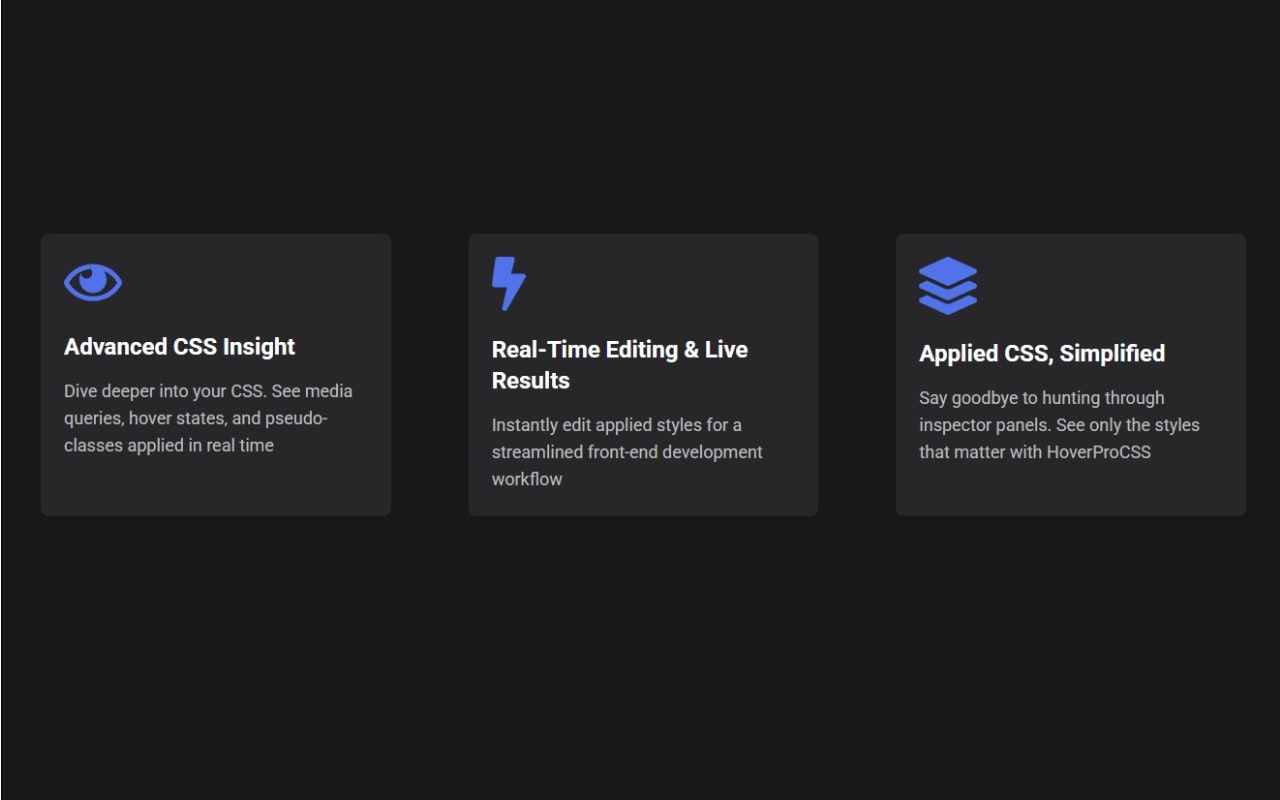Screen dimensions: 1280x800
Task: Click the blue eye icon
Action: [x=93, y=283]
